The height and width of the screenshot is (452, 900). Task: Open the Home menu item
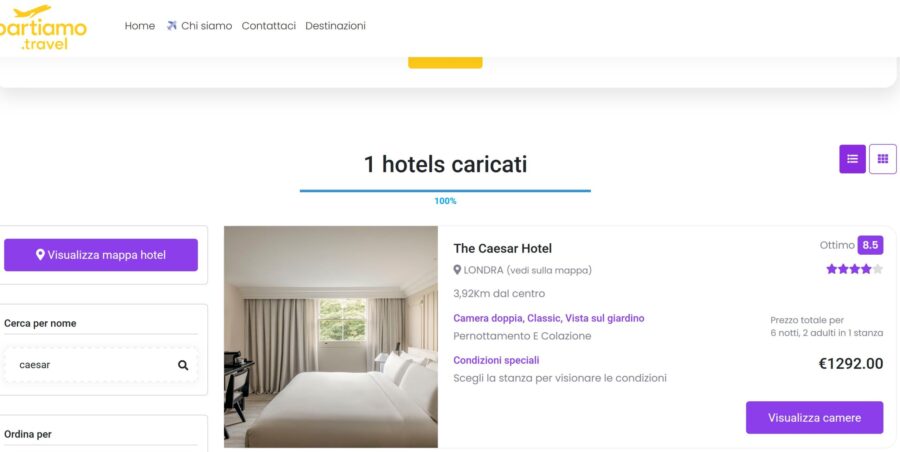(139, 26)
